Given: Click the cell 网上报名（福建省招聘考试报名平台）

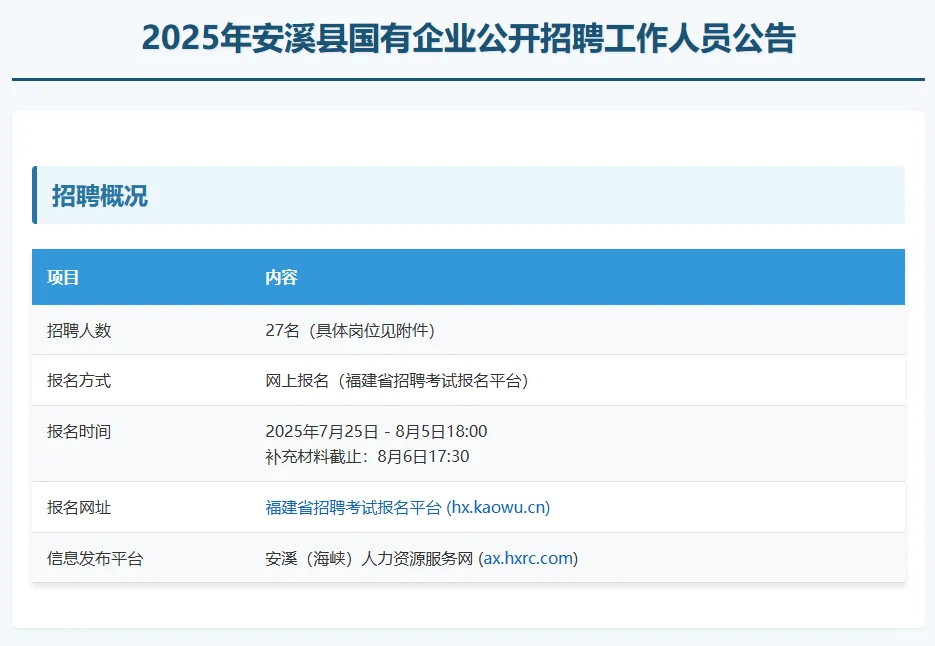Looking at the screenshot, I should tap(397, 381).
